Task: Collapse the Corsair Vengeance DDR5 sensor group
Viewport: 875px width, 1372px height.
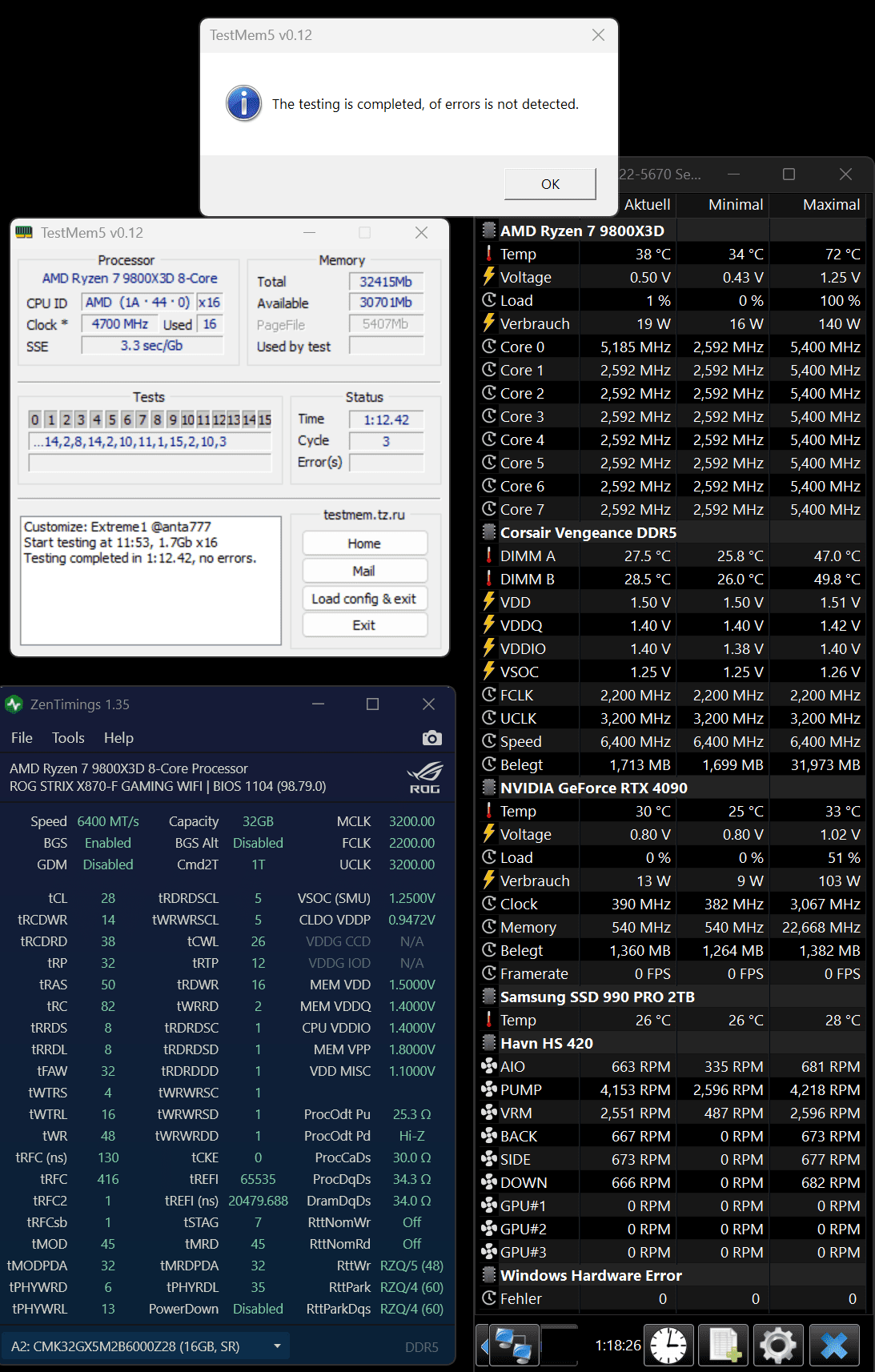Action: click(489, 532)
